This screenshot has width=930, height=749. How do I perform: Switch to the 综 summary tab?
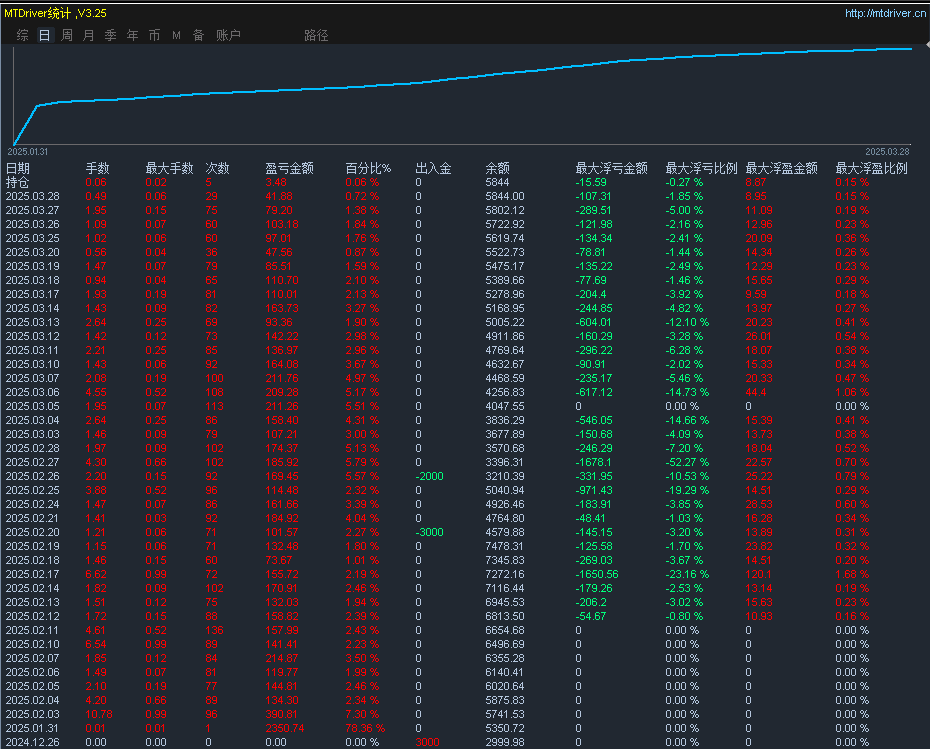pyautogui.click(x=22, y=35)
